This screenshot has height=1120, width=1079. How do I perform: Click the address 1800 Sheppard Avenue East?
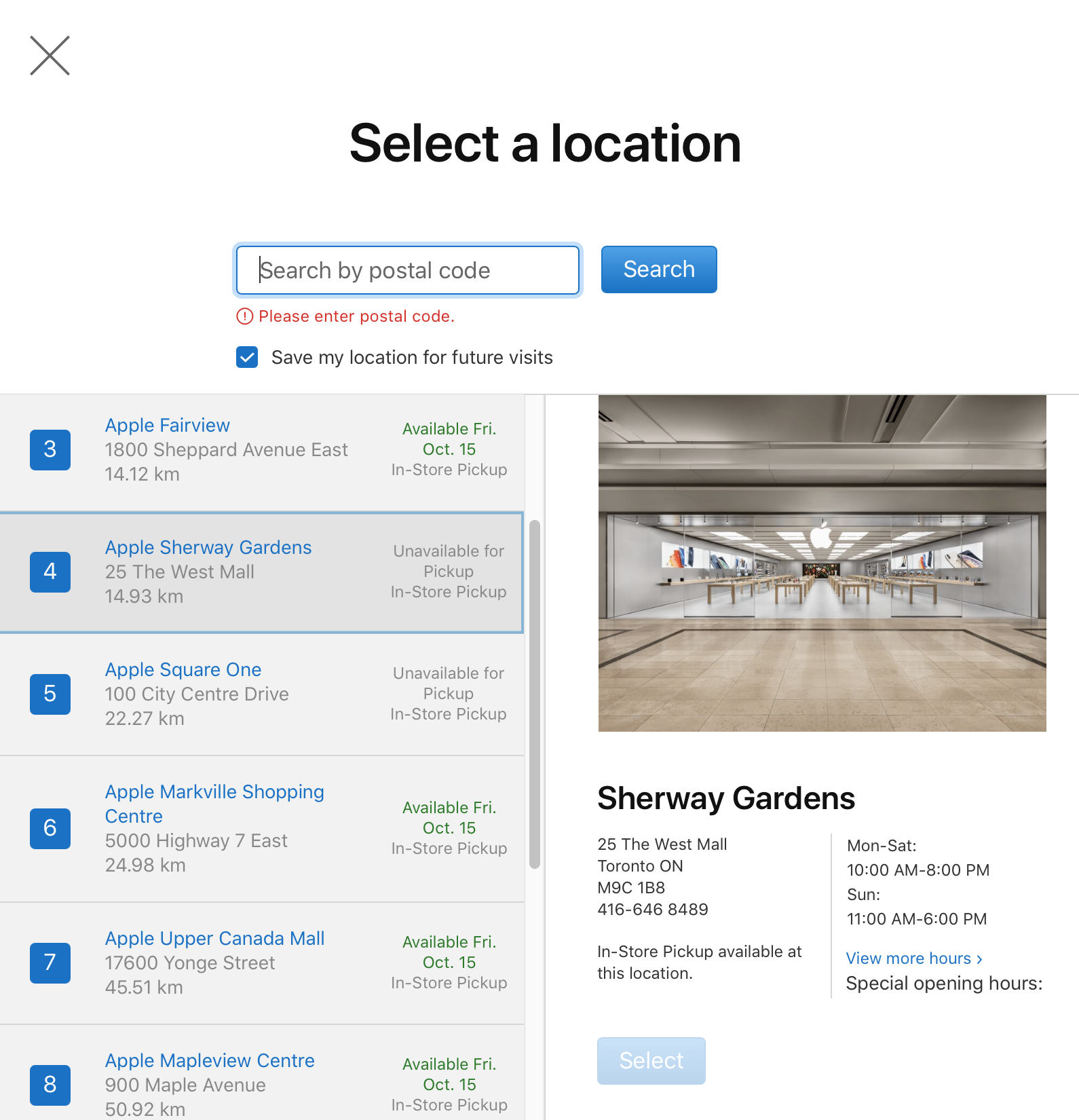click(227, 449)
